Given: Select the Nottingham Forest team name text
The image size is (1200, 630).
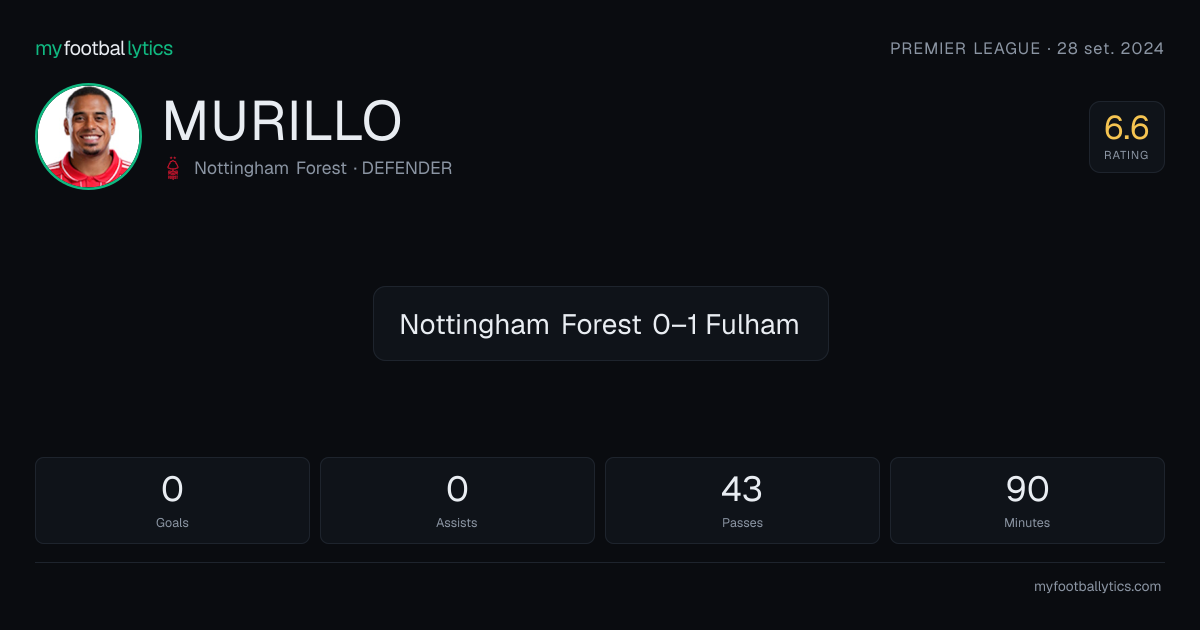Looking at the screenshot, I should coord(270,168).
